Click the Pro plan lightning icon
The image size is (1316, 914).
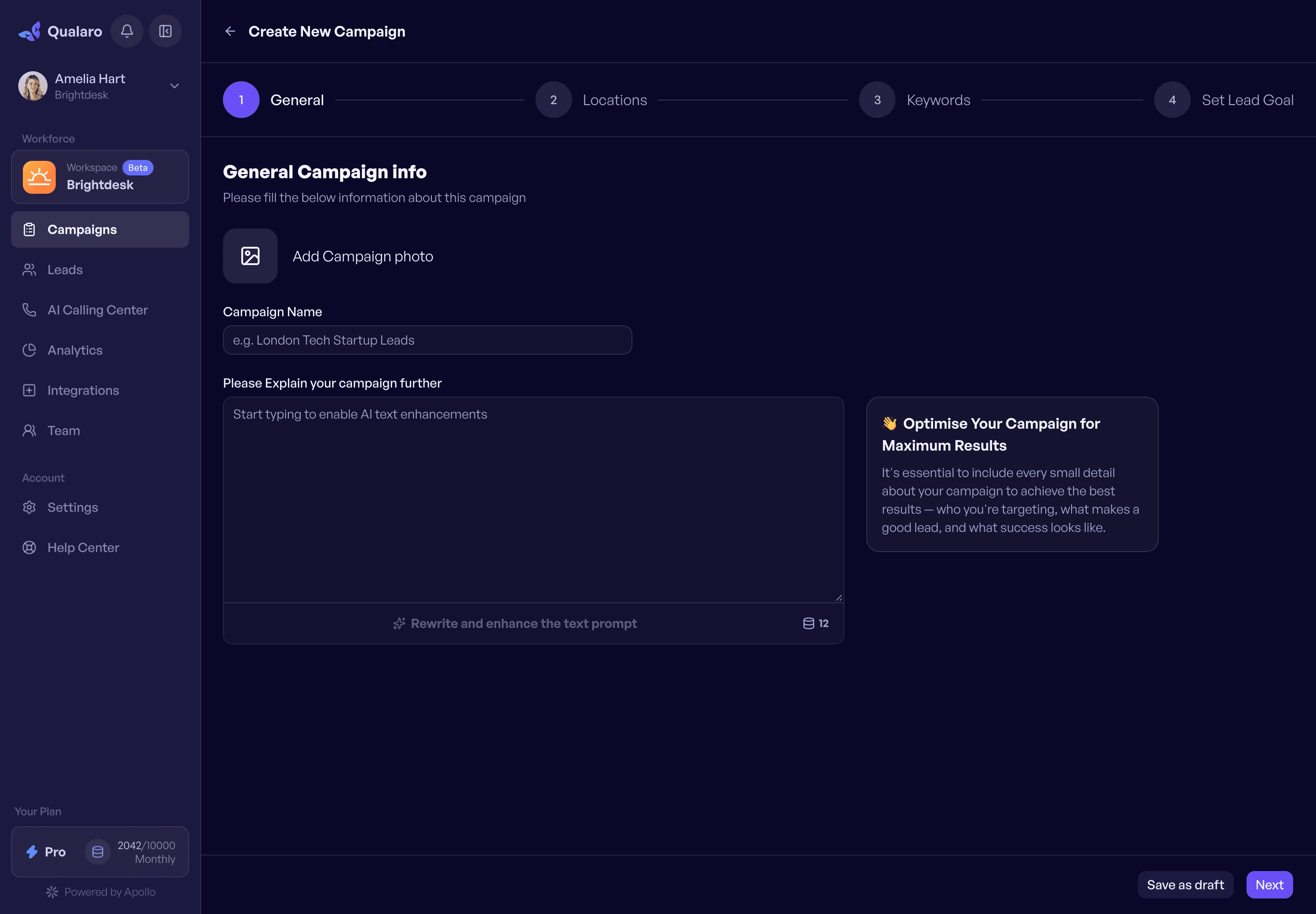point(32,851)
